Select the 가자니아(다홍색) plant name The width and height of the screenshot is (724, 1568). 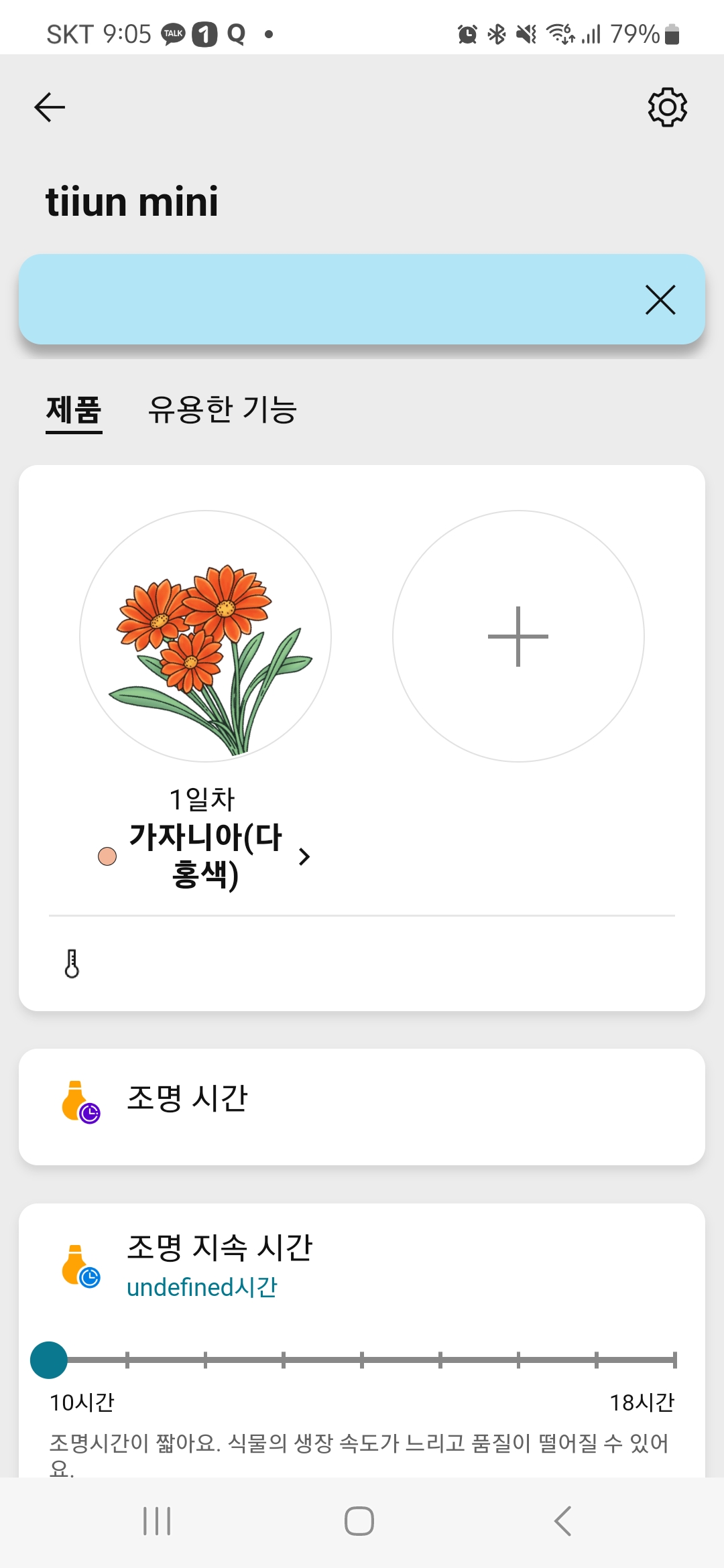point(205,856)
